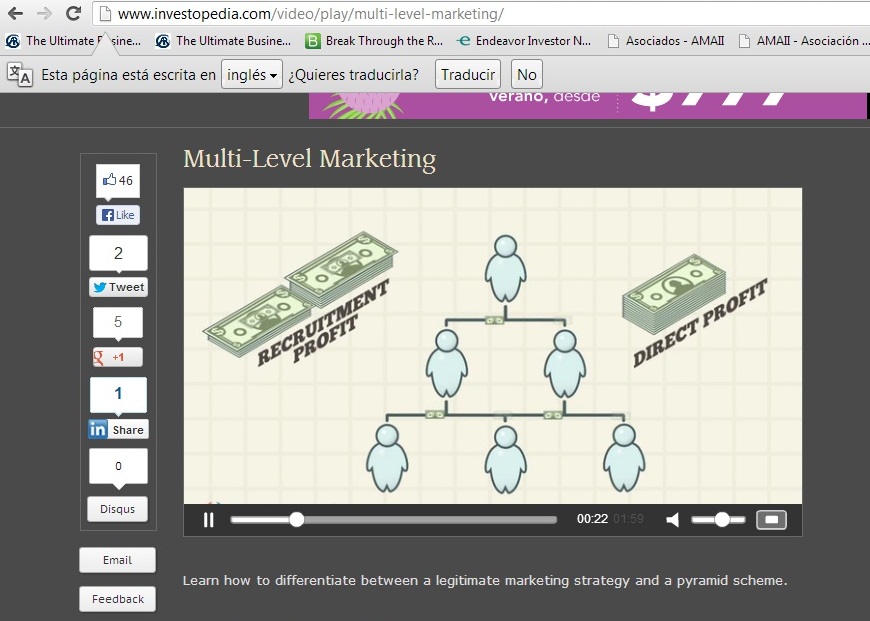Dismiss translation with the No button

pos(527,75)
